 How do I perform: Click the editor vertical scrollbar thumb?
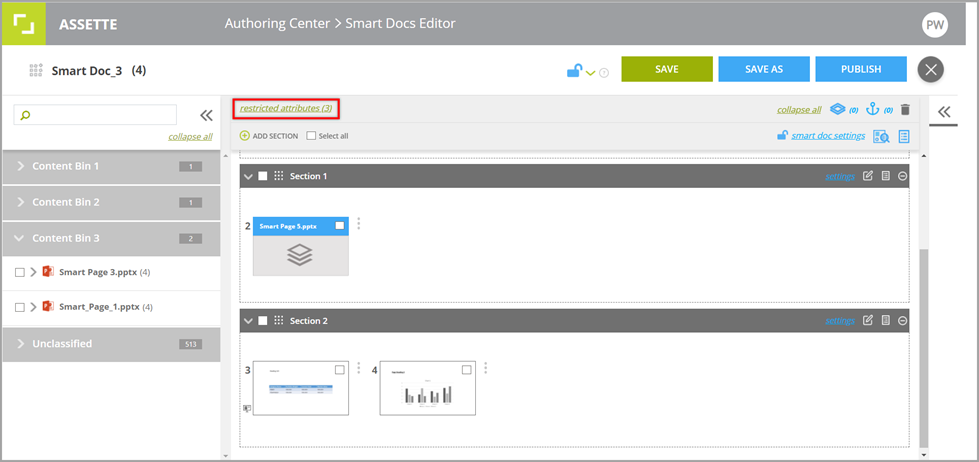(x=924, y=348)
